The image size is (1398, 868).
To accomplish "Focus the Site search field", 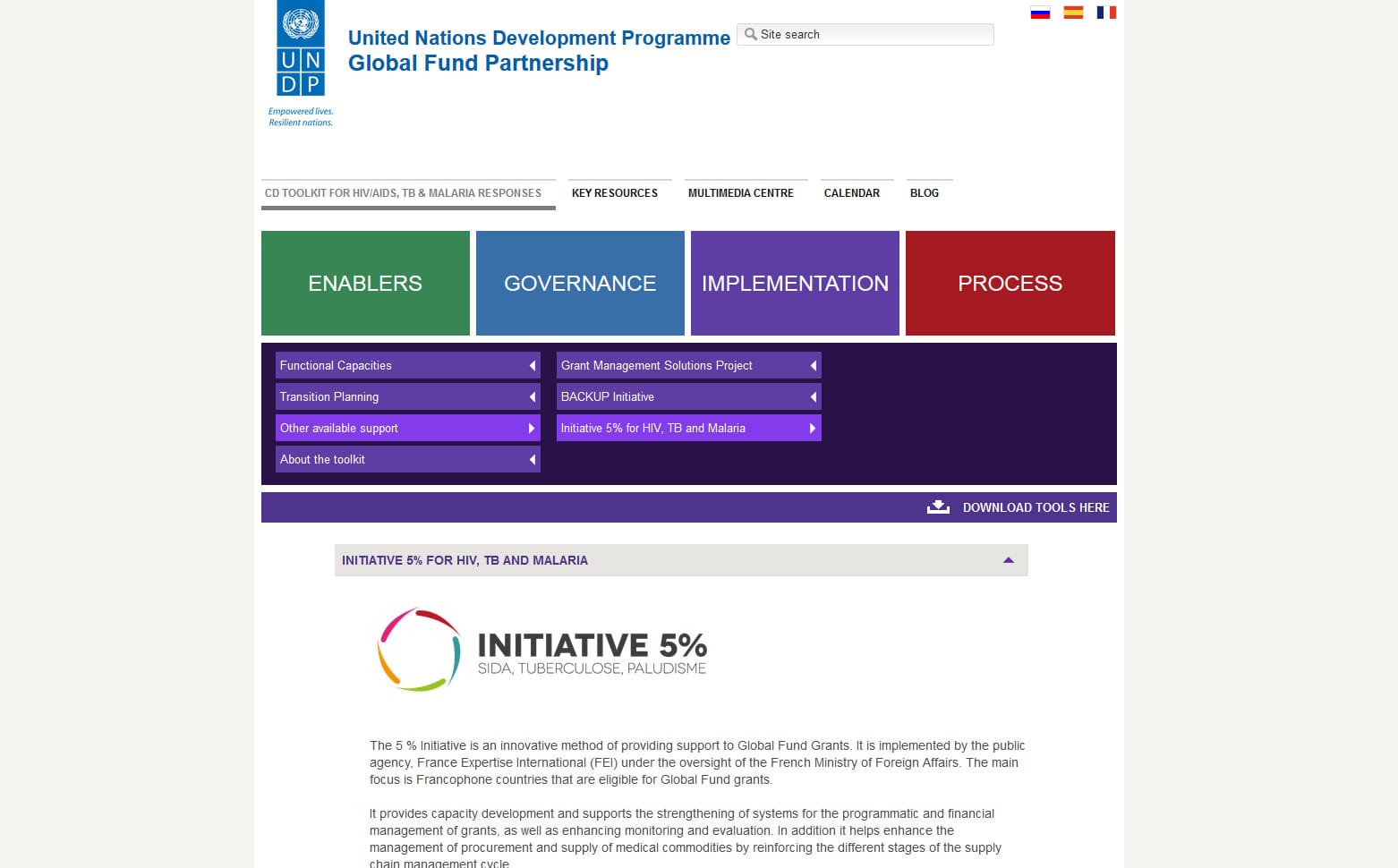I will 865,34.
